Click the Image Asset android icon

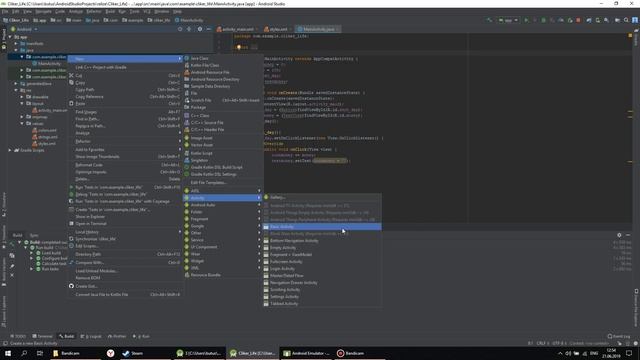click(x=187, y=138)
